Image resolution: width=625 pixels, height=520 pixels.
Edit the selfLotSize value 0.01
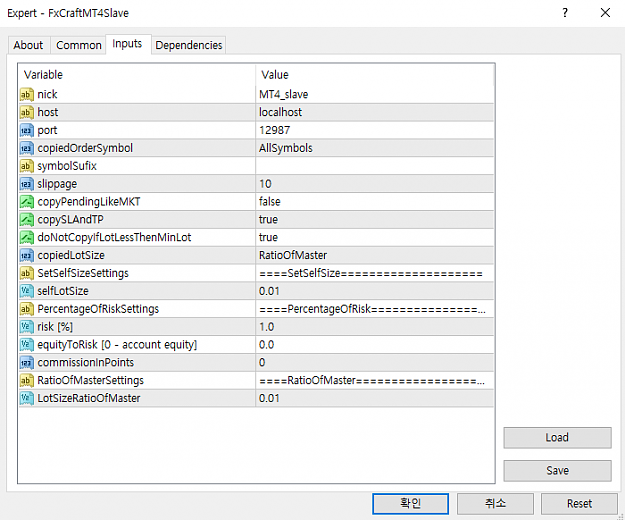374,291
